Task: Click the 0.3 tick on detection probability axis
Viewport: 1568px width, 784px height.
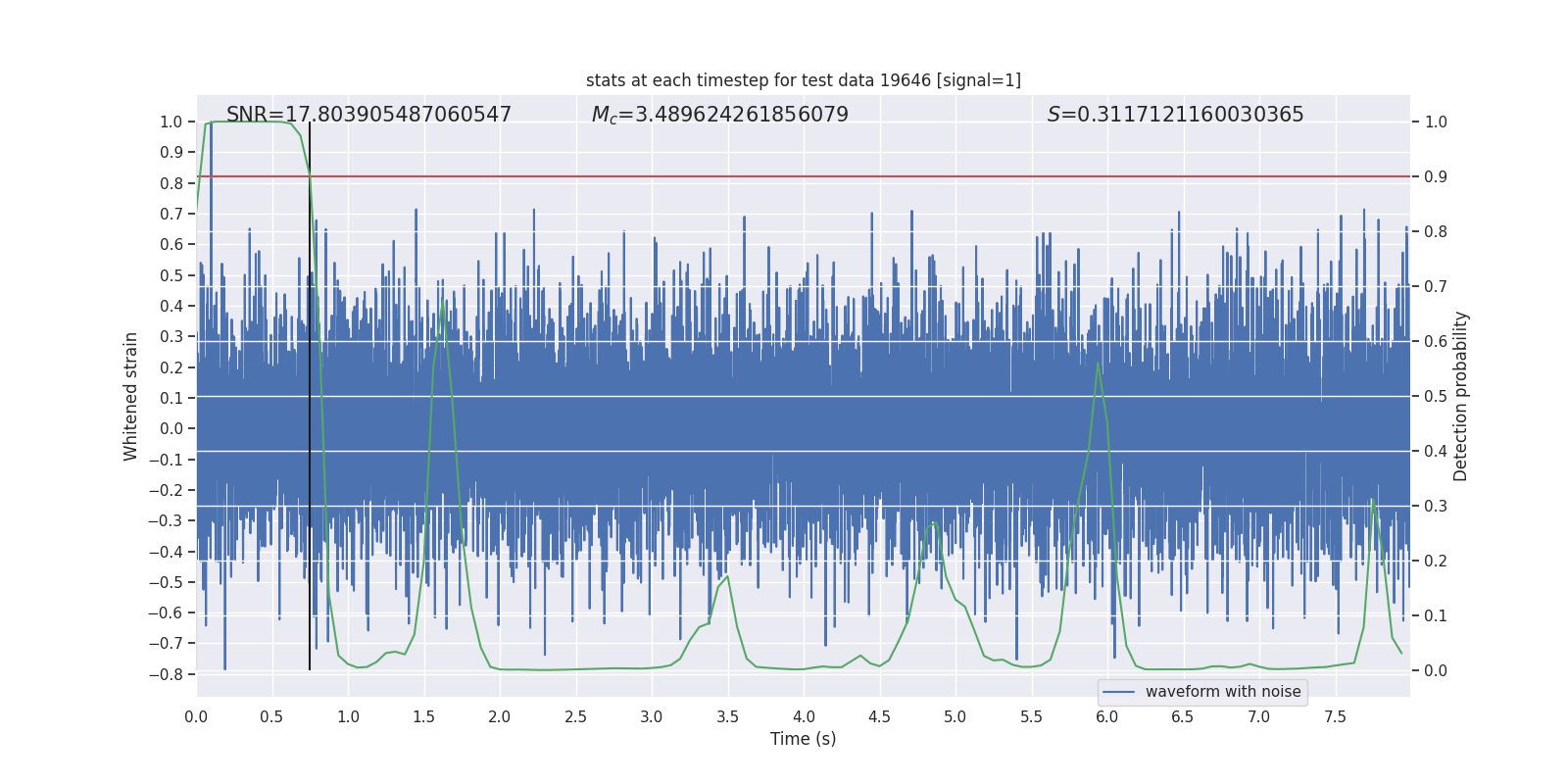Action: [1436, 506]
